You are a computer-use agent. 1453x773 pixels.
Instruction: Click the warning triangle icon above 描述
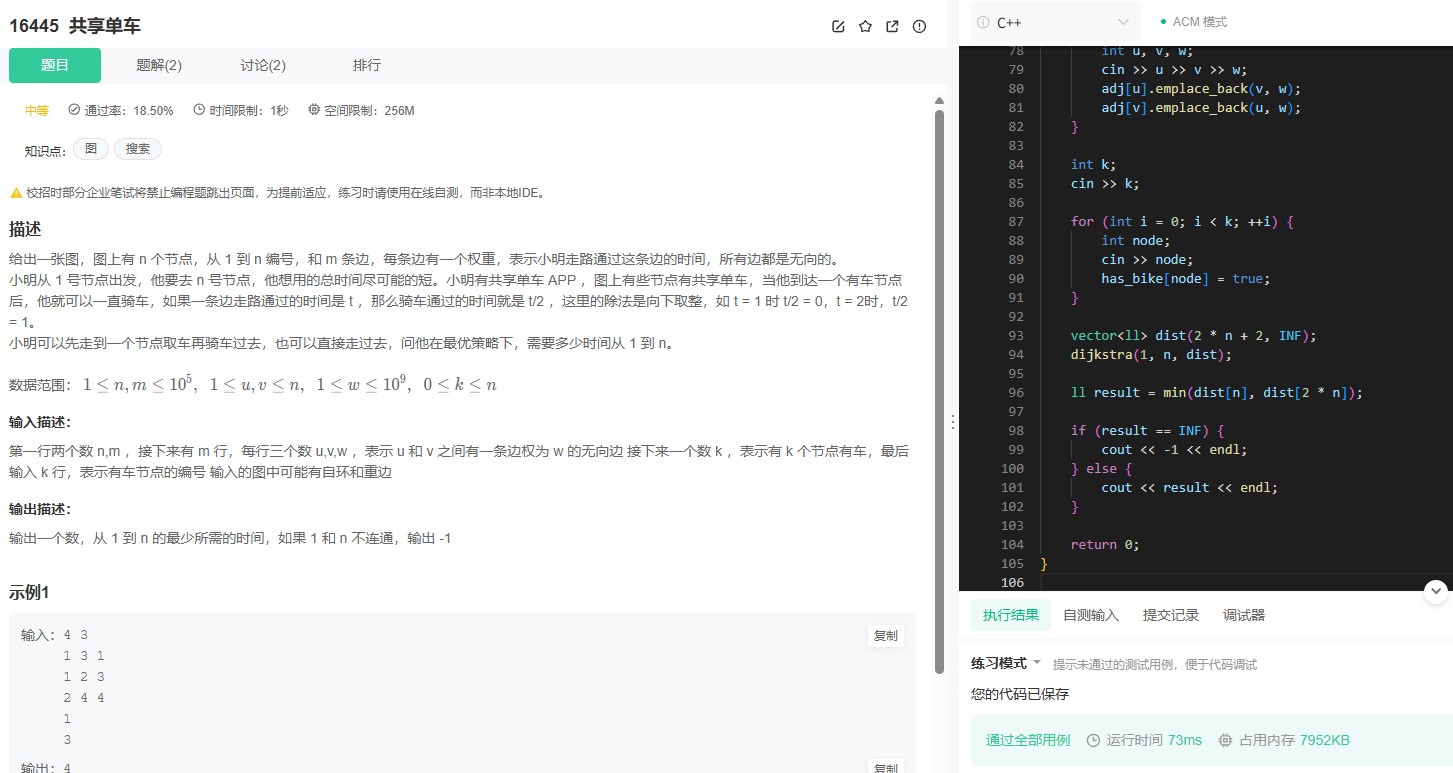click(18, 192)
